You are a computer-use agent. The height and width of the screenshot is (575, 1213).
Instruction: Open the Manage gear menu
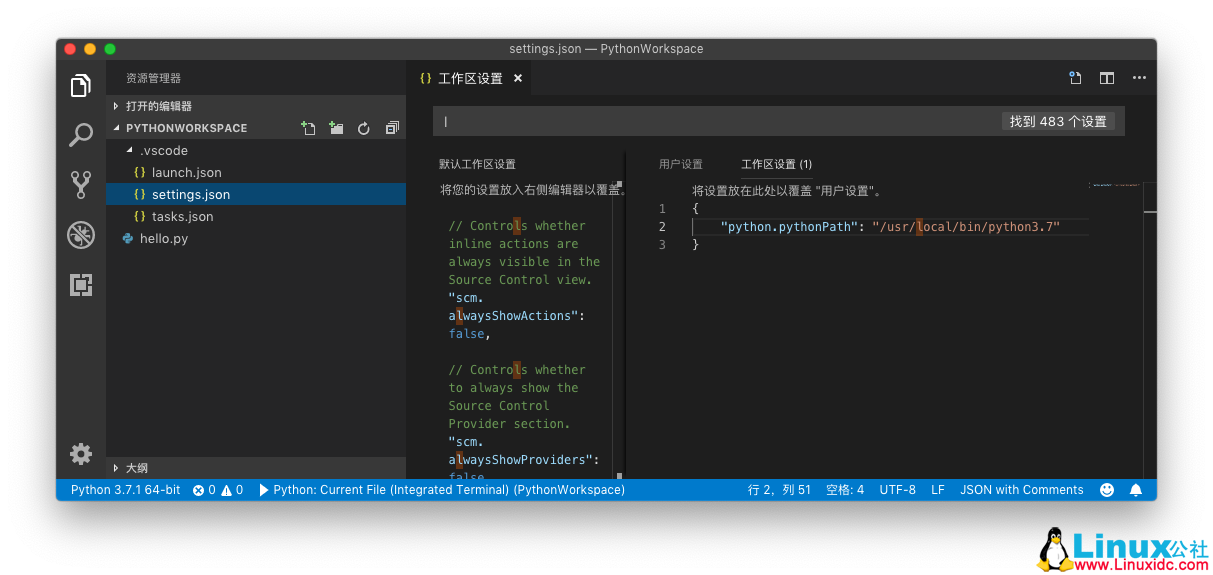tap(81, 453)
